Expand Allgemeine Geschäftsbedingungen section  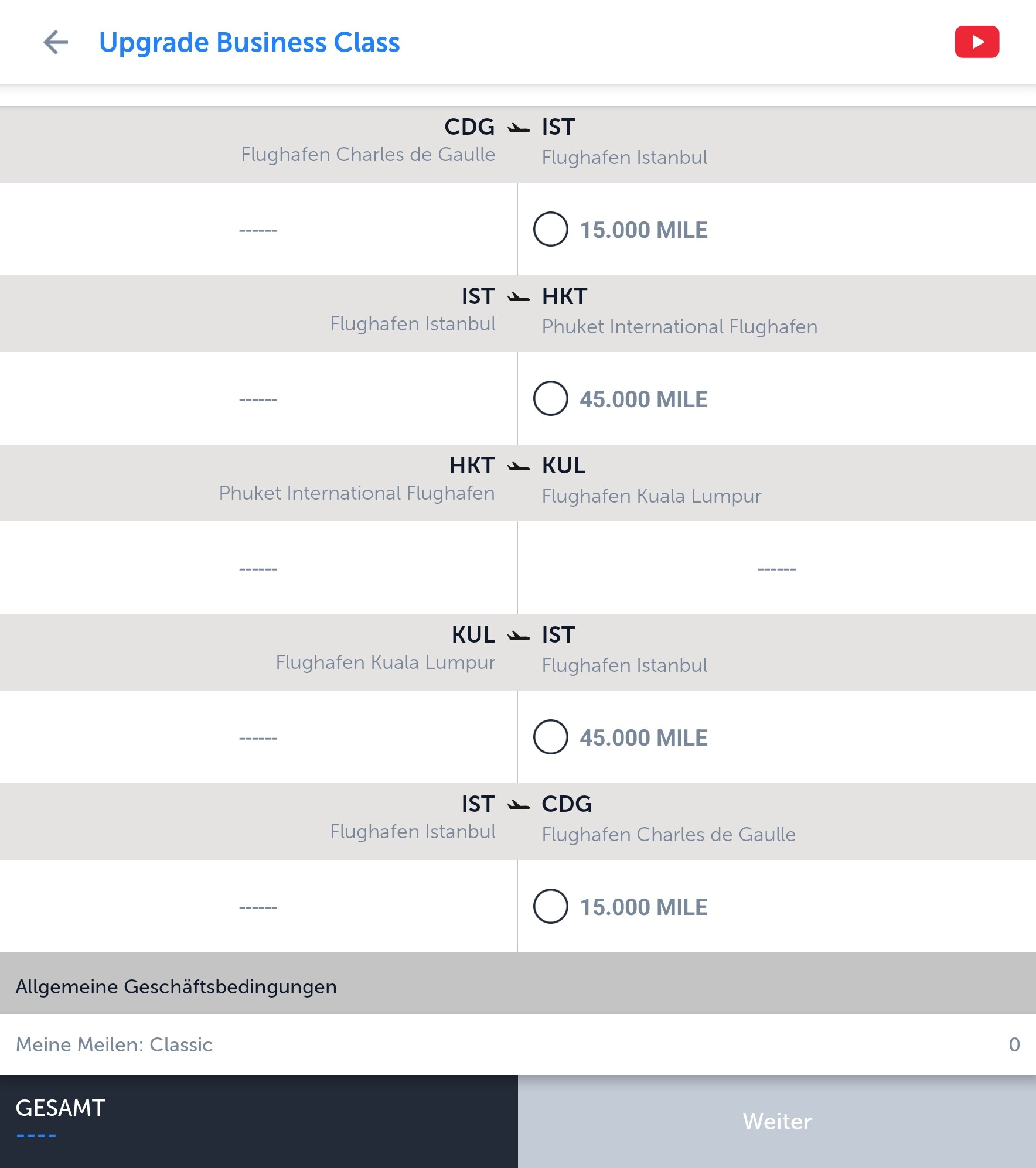coord(518,983)
